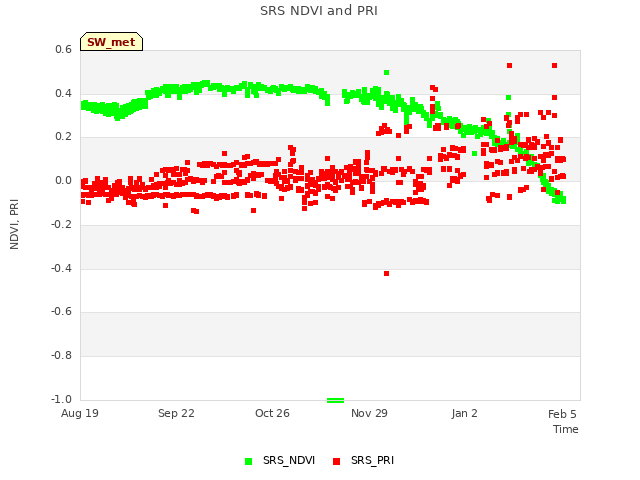Image resolution: width=640 pixels, height=480 pixels.
Task: Select the SRS_PRI legend label
Action: coord(372,460)
